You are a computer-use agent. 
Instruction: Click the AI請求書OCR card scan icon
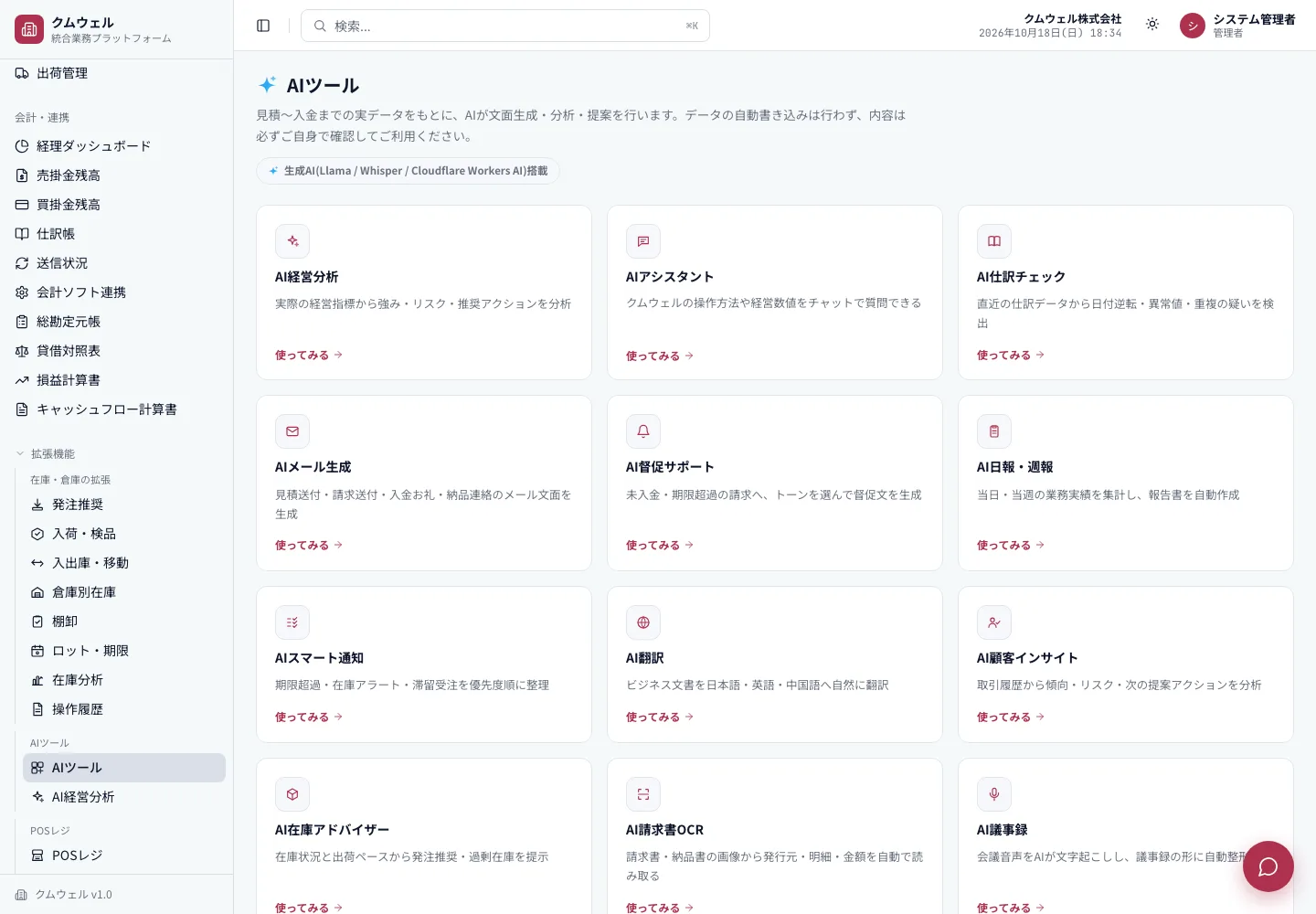coord(643,794)
